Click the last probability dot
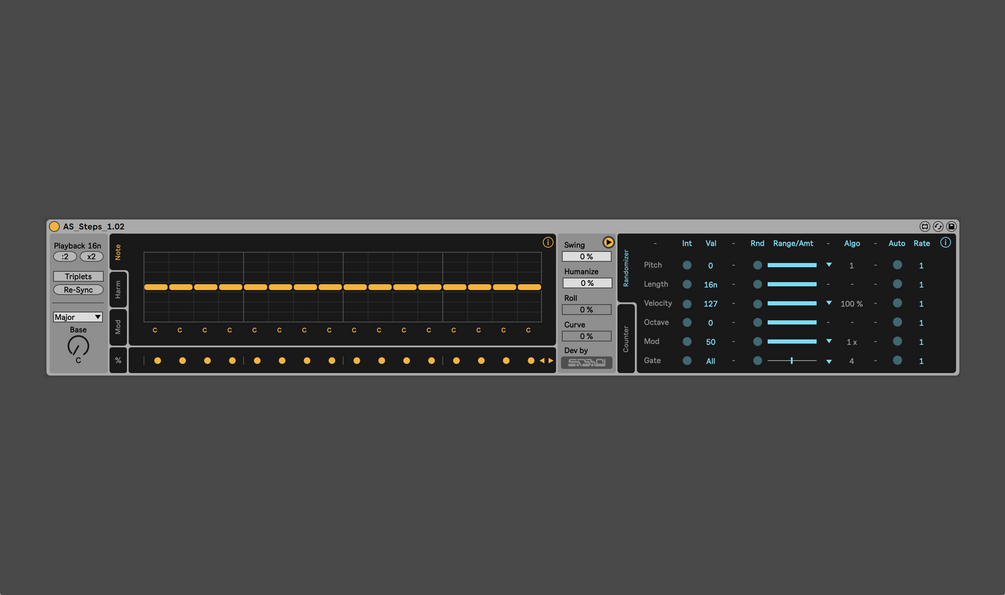The width and height of the screenshot is (1005, 595). tap(531, 360)
